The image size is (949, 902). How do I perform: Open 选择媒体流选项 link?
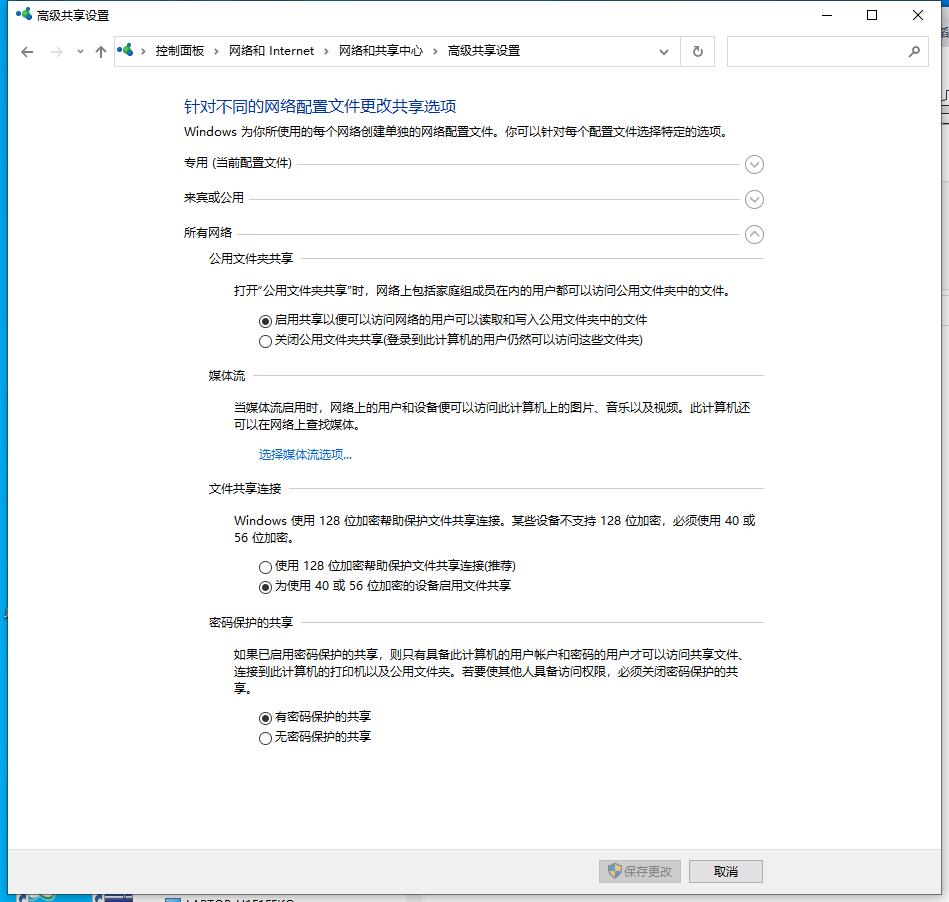pyautogui.click(x=303, y=454)
